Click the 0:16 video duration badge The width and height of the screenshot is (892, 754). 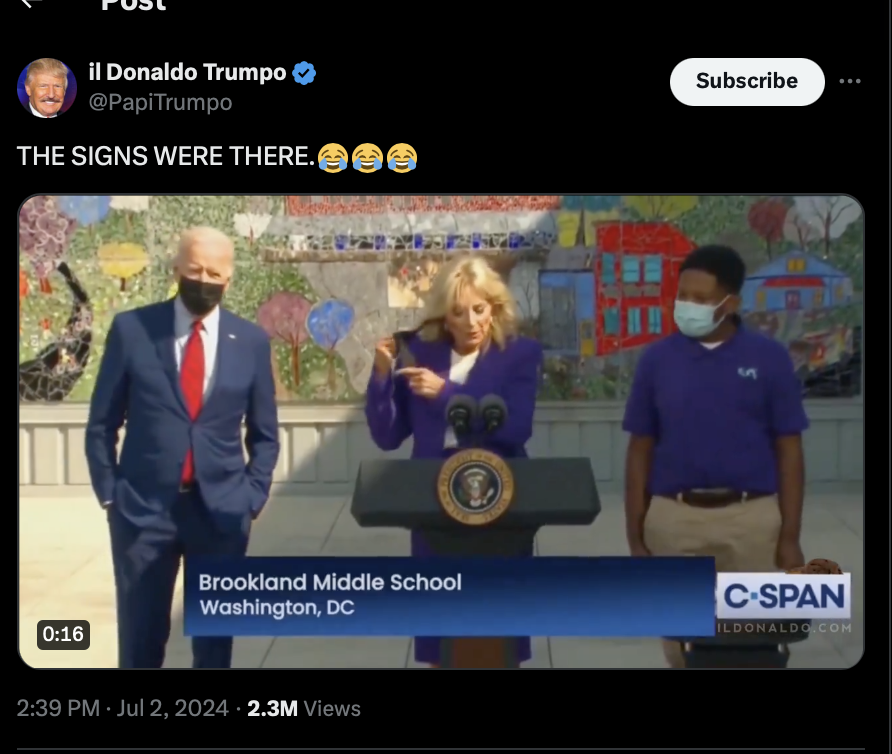(63, 634)
